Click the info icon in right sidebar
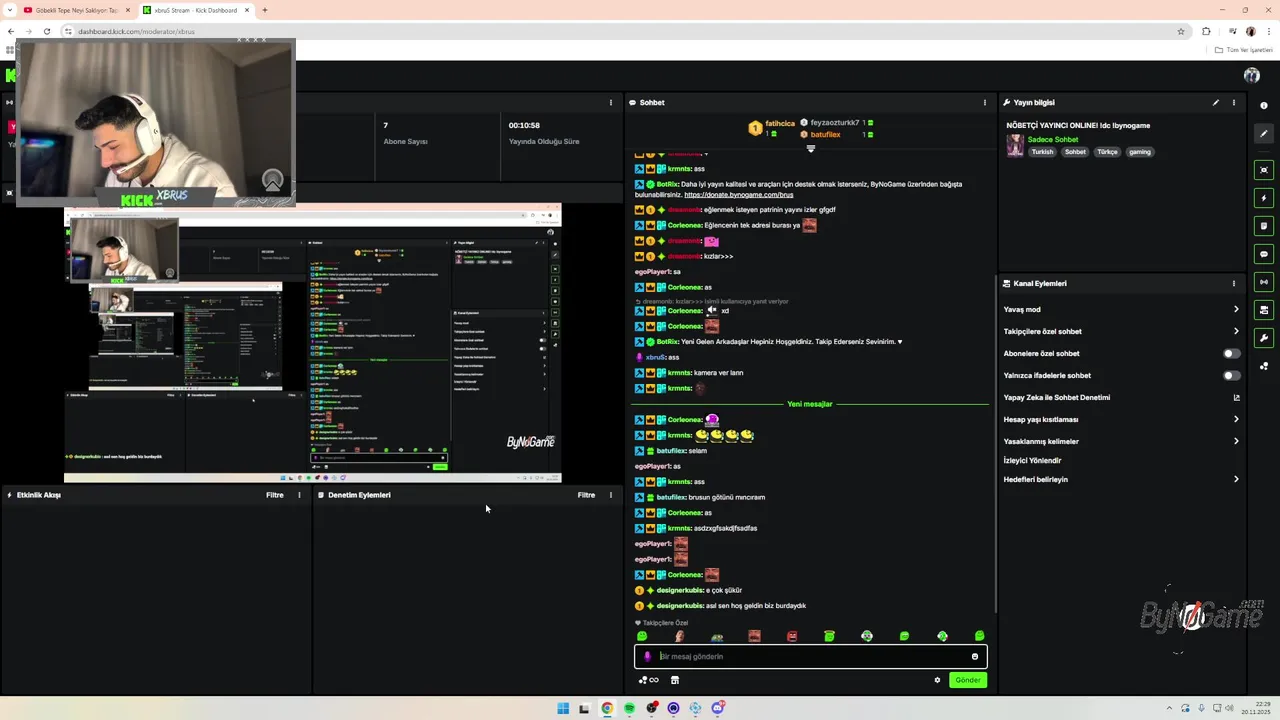Viewport: 1280px width, 720px height. 1264,105
